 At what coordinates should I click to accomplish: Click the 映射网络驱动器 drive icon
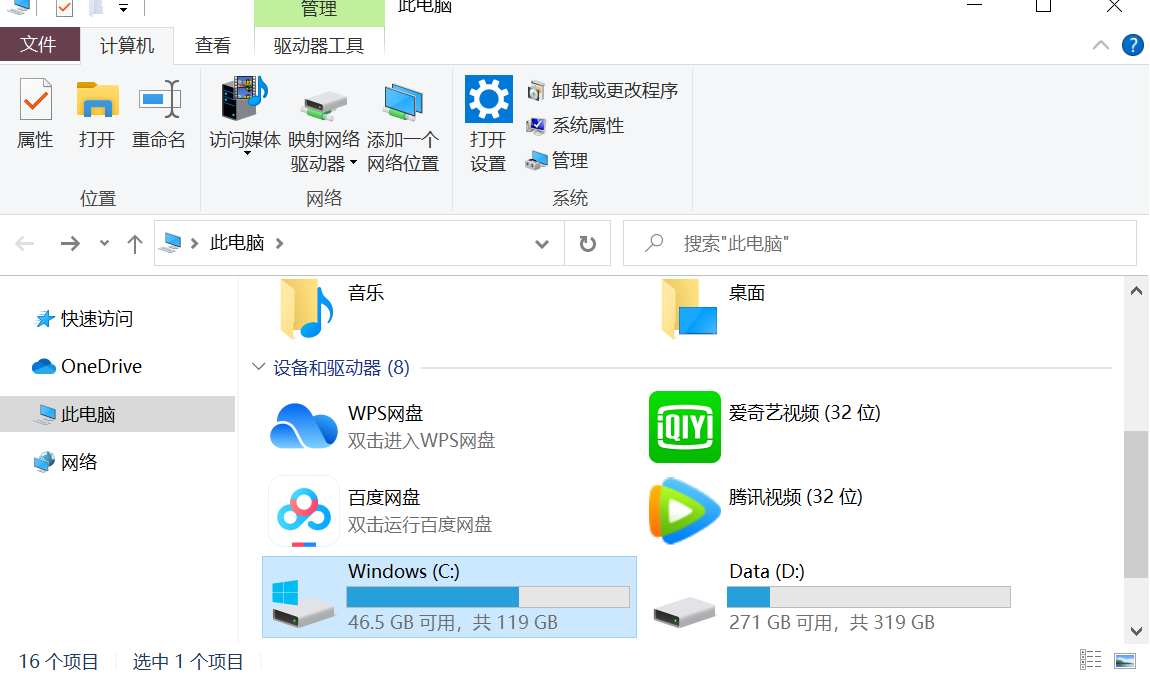pyautogui.click(x=324, y=106)
